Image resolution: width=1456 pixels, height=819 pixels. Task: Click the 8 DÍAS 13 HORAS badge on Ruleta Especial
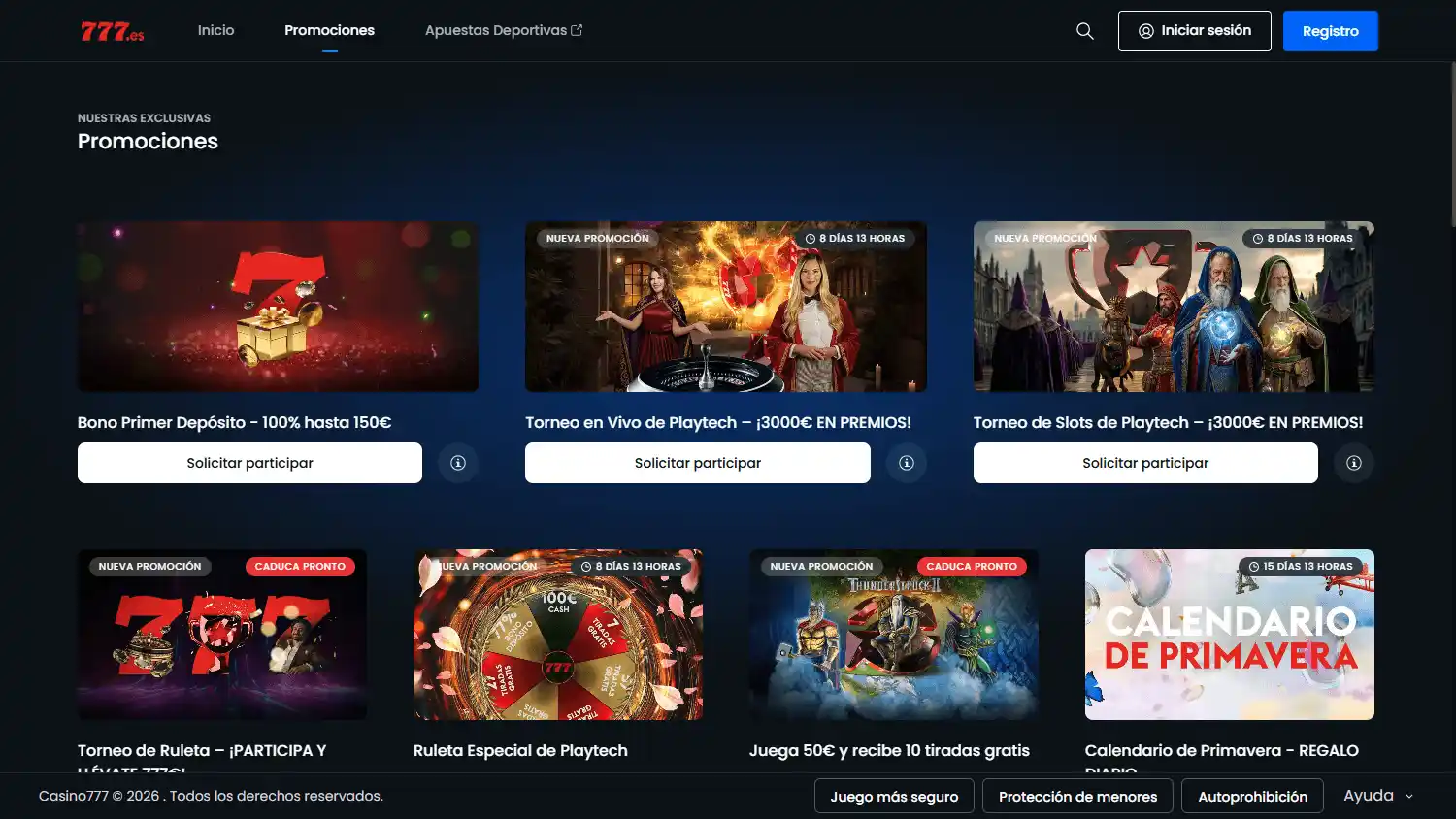click(631, 566)
